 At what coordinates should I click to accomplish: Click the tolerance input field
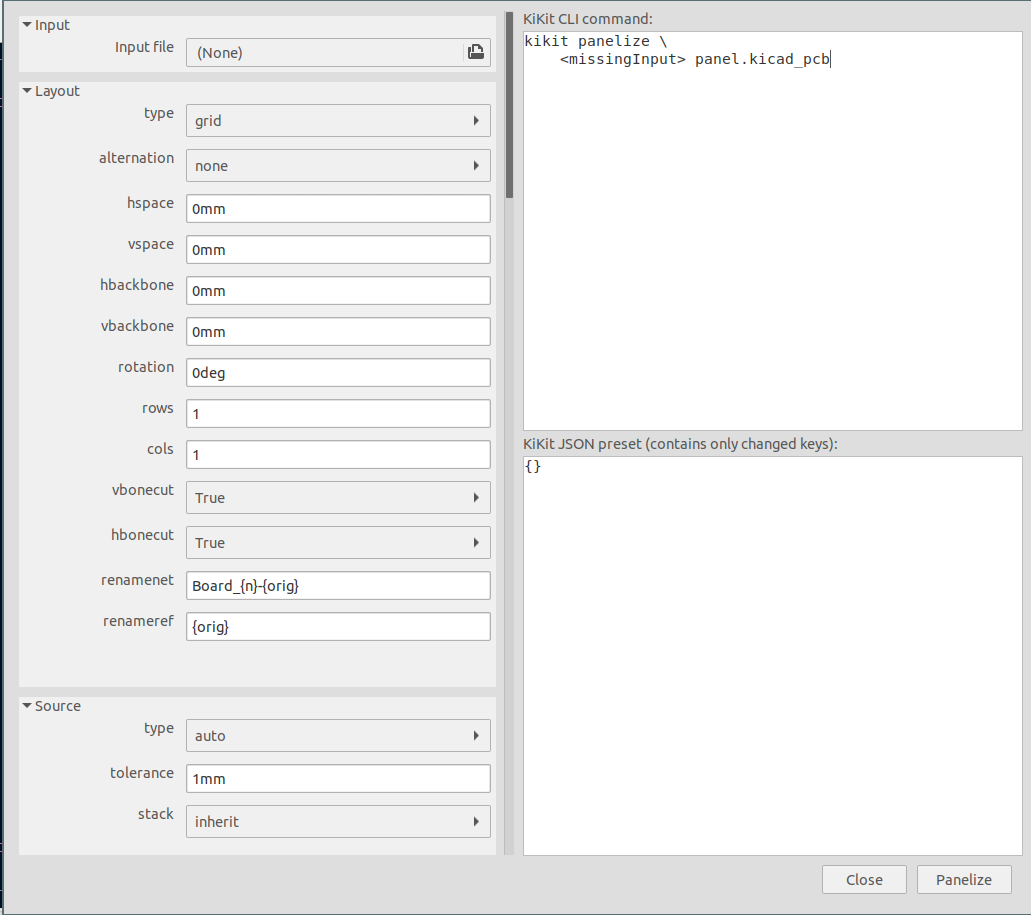(x=338, y=778)
